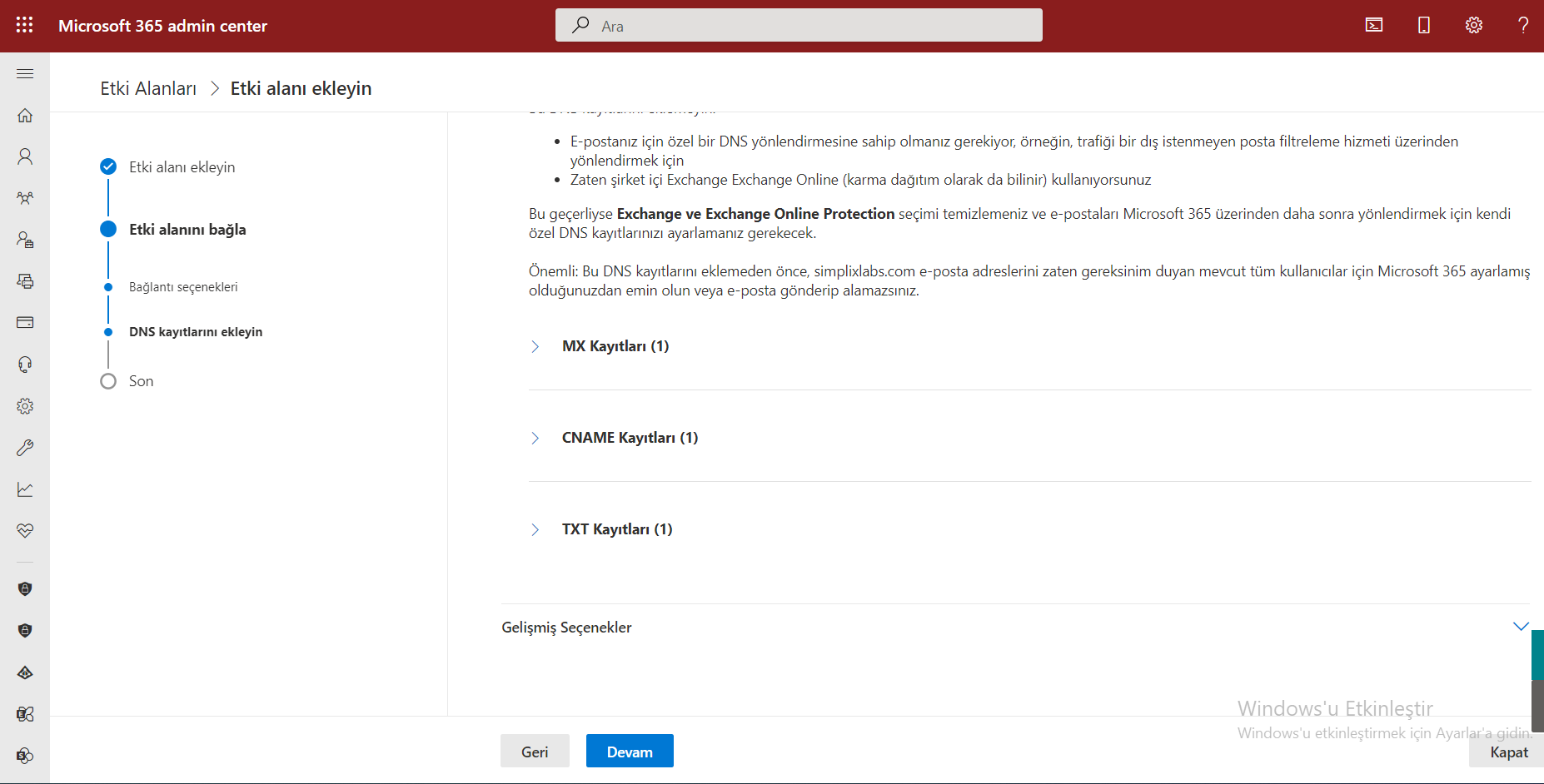Open Support headset icon in sidebar
Viewport: 1544px width, 784px height.
[25, 365]
